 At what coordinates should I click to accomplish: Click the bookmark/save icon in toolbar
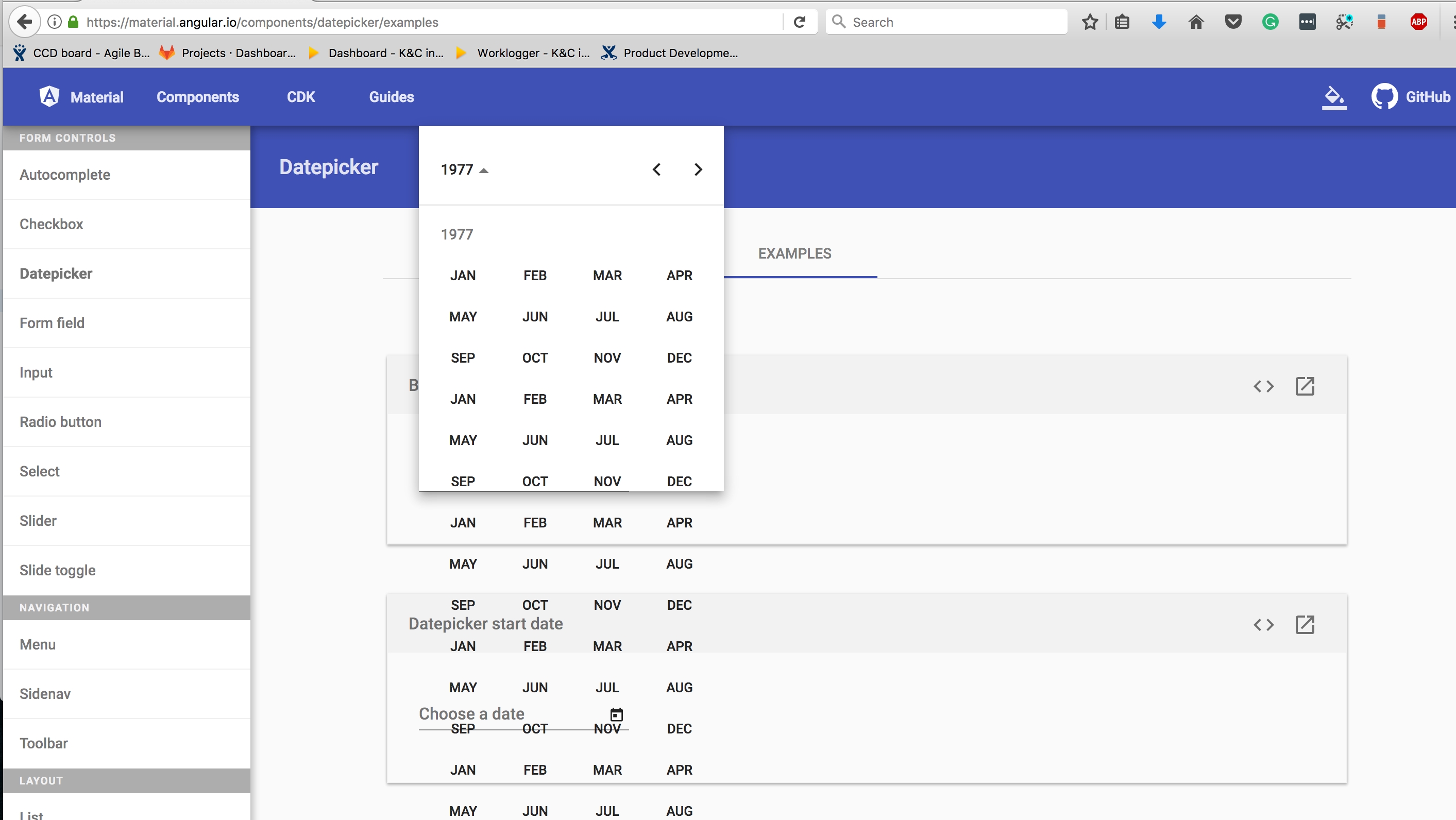point(1092,21)
